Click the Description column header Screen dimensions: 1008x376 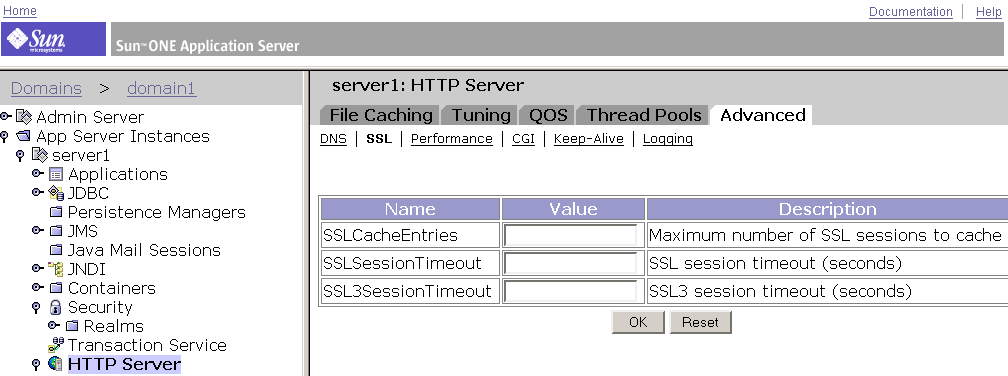click(827, 210)
